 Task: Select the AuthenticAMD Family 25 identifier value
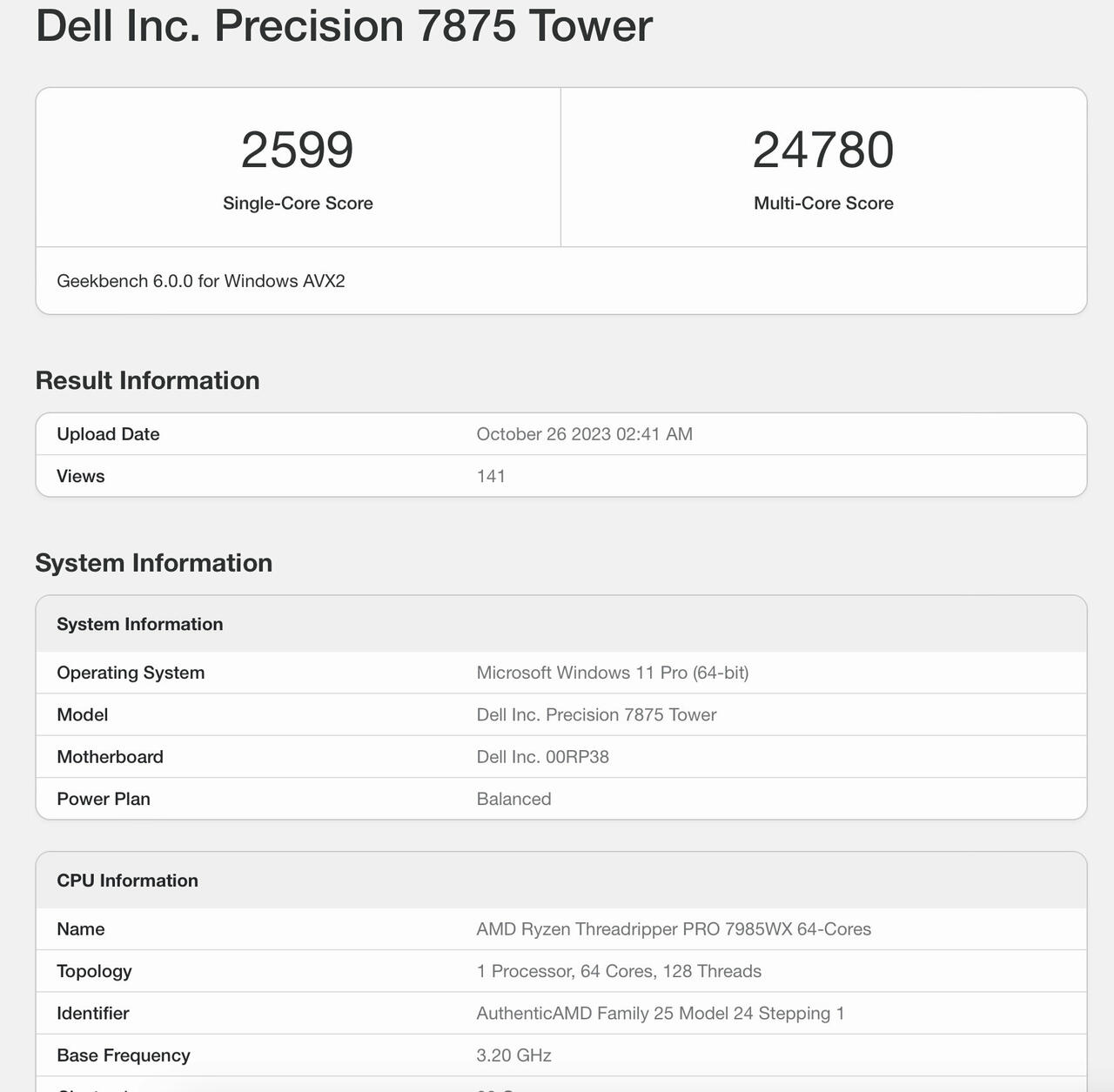click(661, 1014)
